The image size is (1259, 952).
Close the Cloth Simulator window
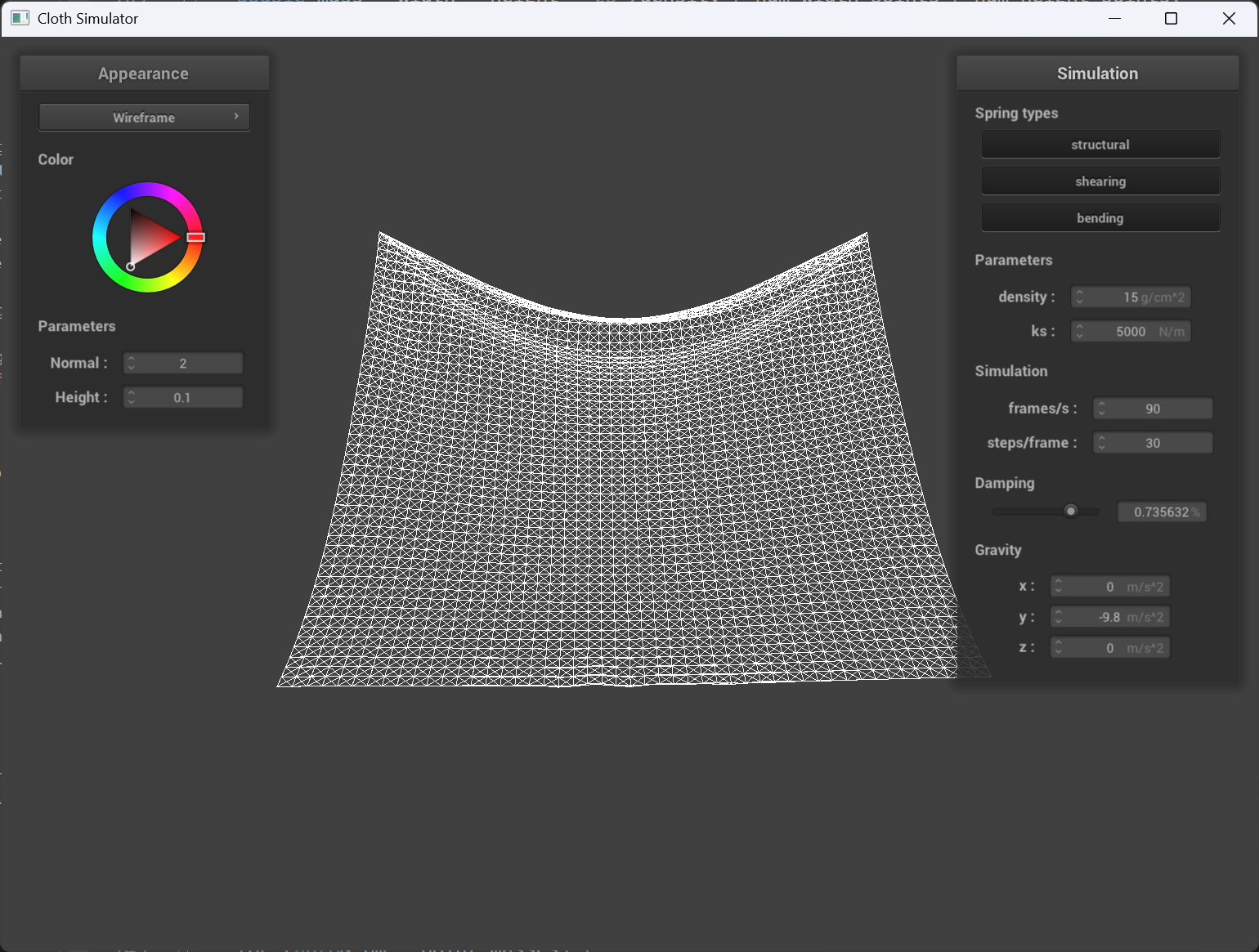click(x=1229, y=18)
